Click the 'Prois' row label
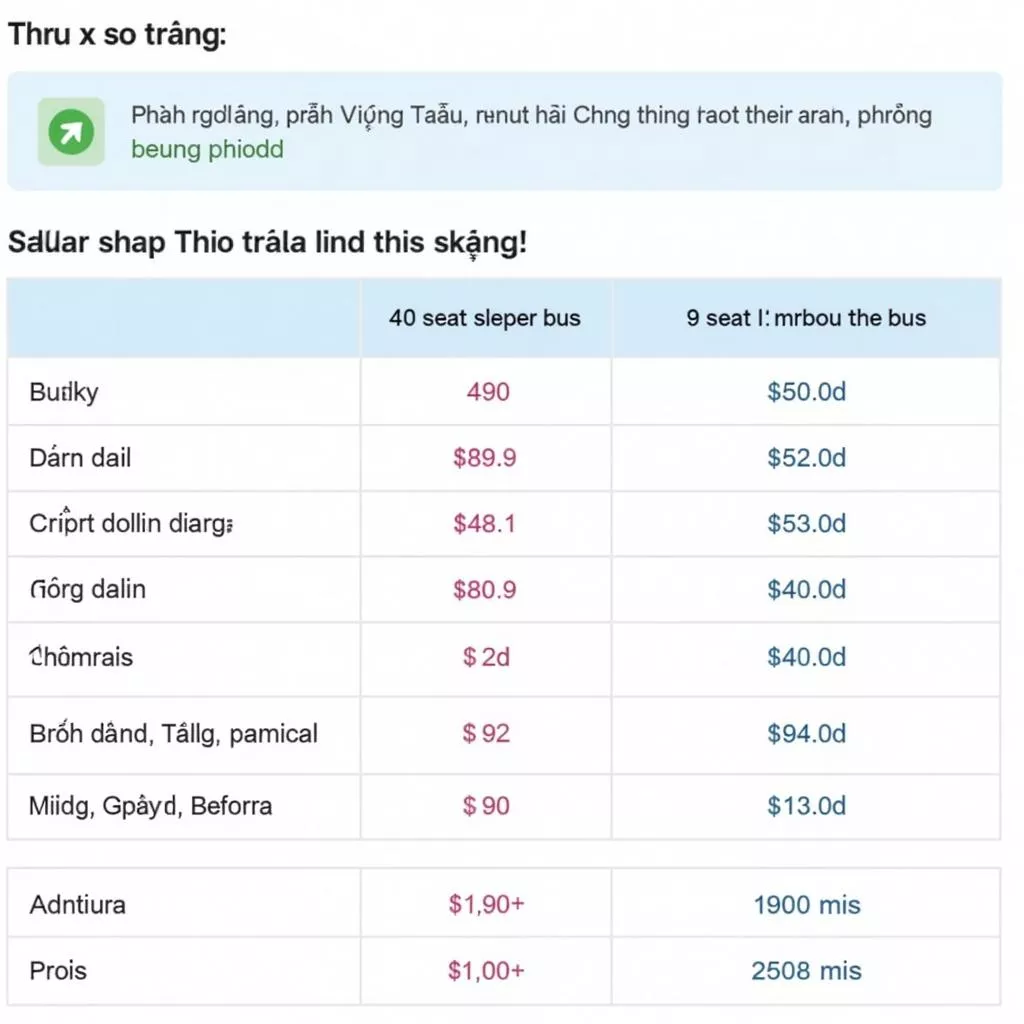This screenshot has height=1024, width=1024. point(58,970)
